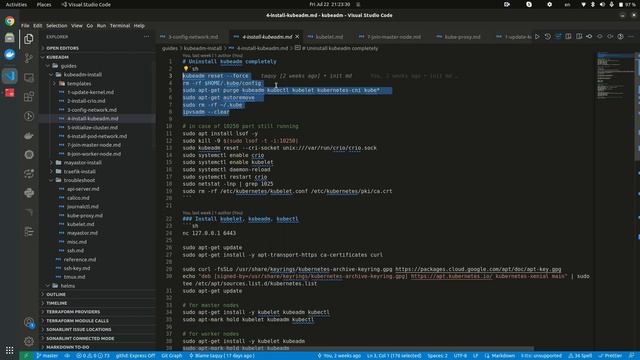Open the Manage gear in activity bar
Image resolution: width=640 pixels, height=360 pixels.
[x=29, y=341]
